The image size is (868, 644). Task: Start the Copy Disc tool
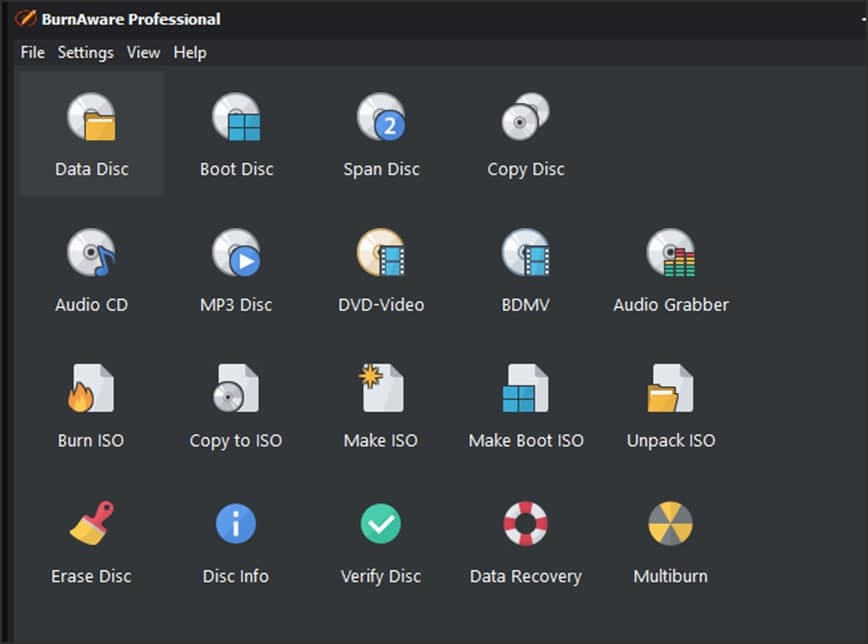click(526, 118)
